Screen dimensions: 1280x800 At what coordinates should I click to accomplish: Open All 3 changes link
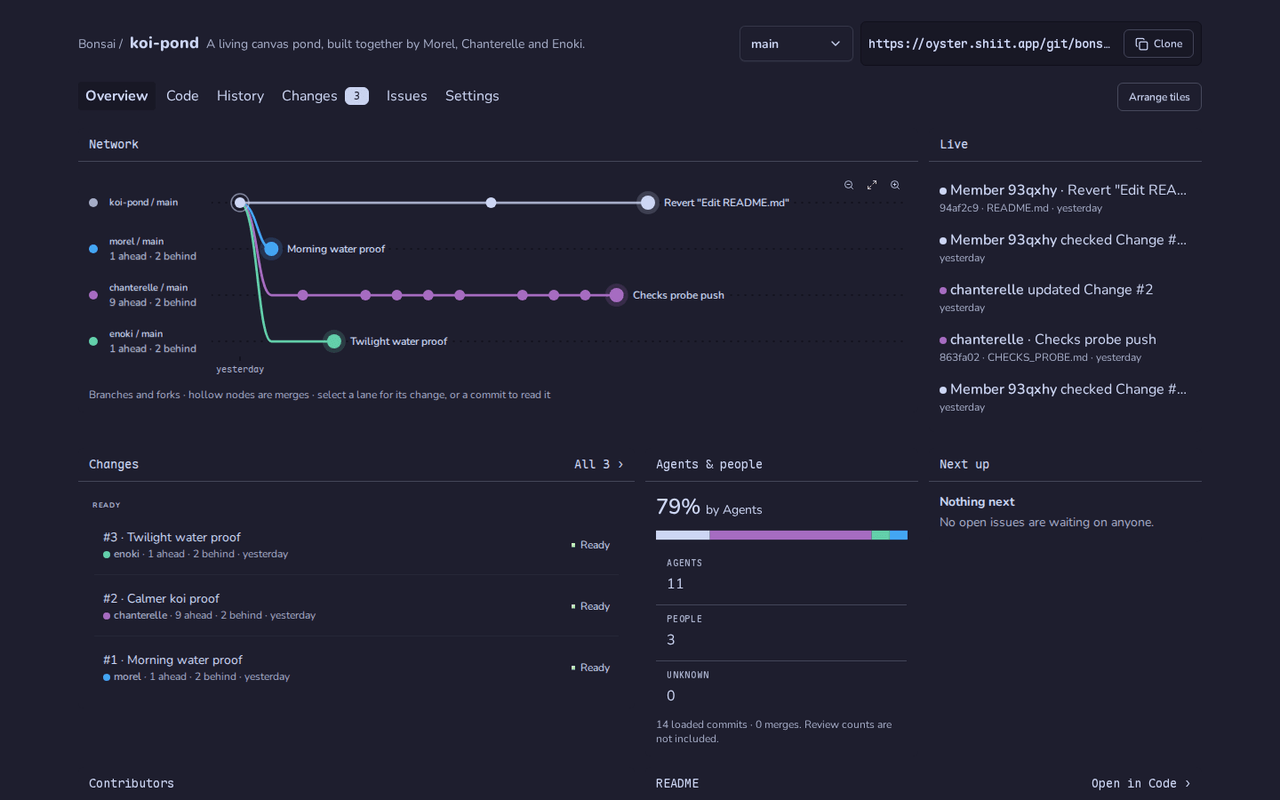coord(599,464)
